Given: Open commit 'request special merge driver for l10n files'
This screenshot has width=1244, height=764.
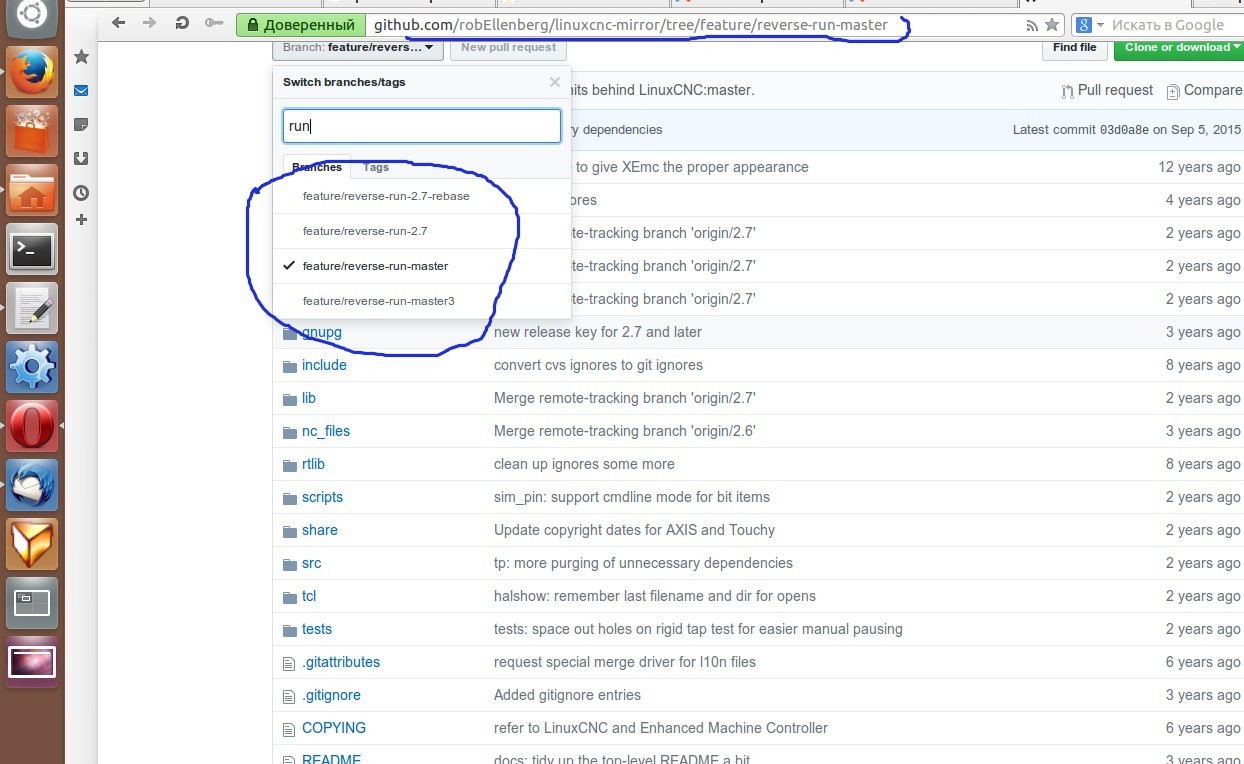Looking at the screenshot, I should [625, 662].
